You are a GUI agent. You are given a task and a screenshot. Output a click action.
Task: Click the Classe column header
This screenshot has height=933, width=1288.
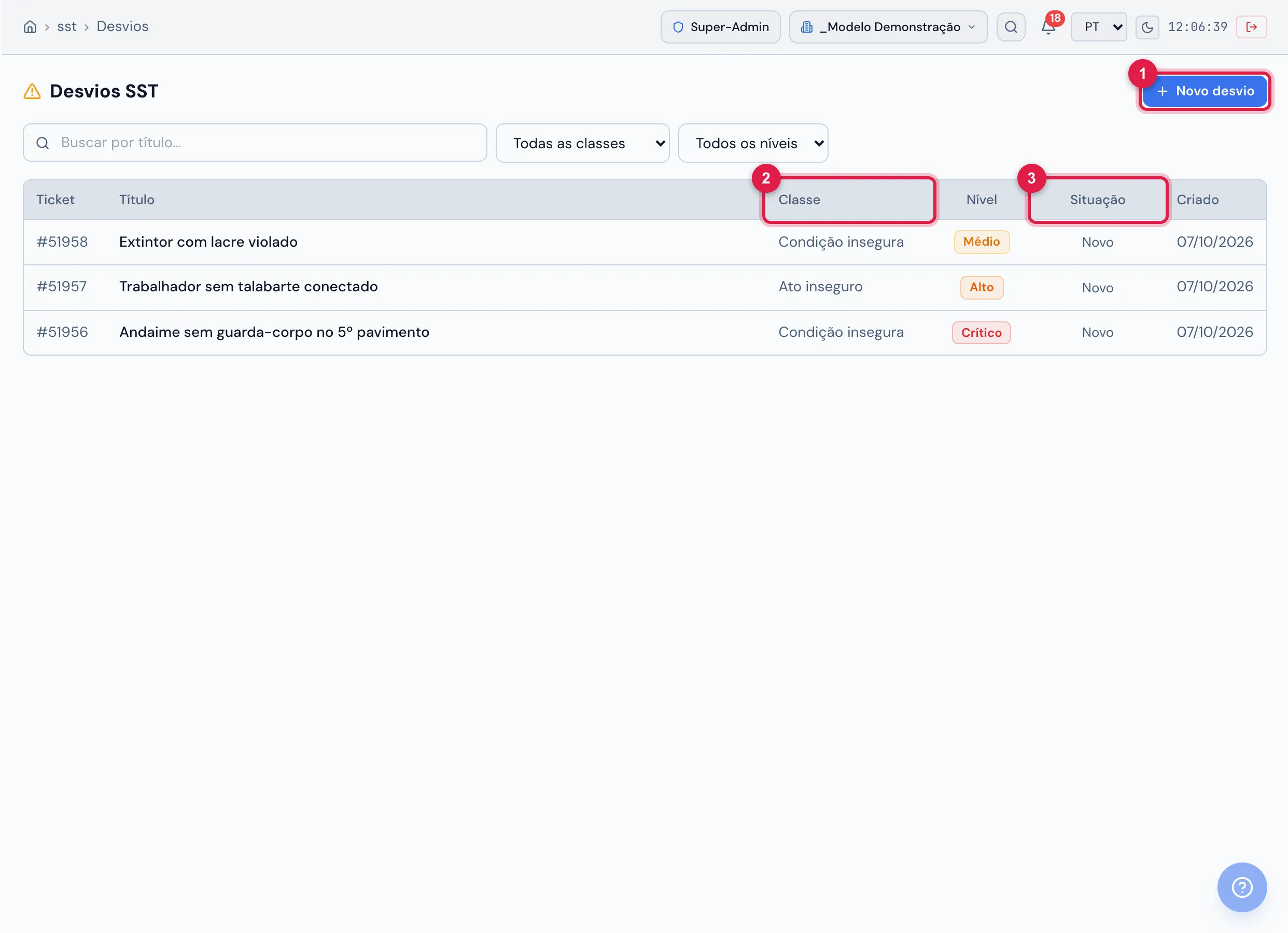pyautogui.click(x=799, y=200)
